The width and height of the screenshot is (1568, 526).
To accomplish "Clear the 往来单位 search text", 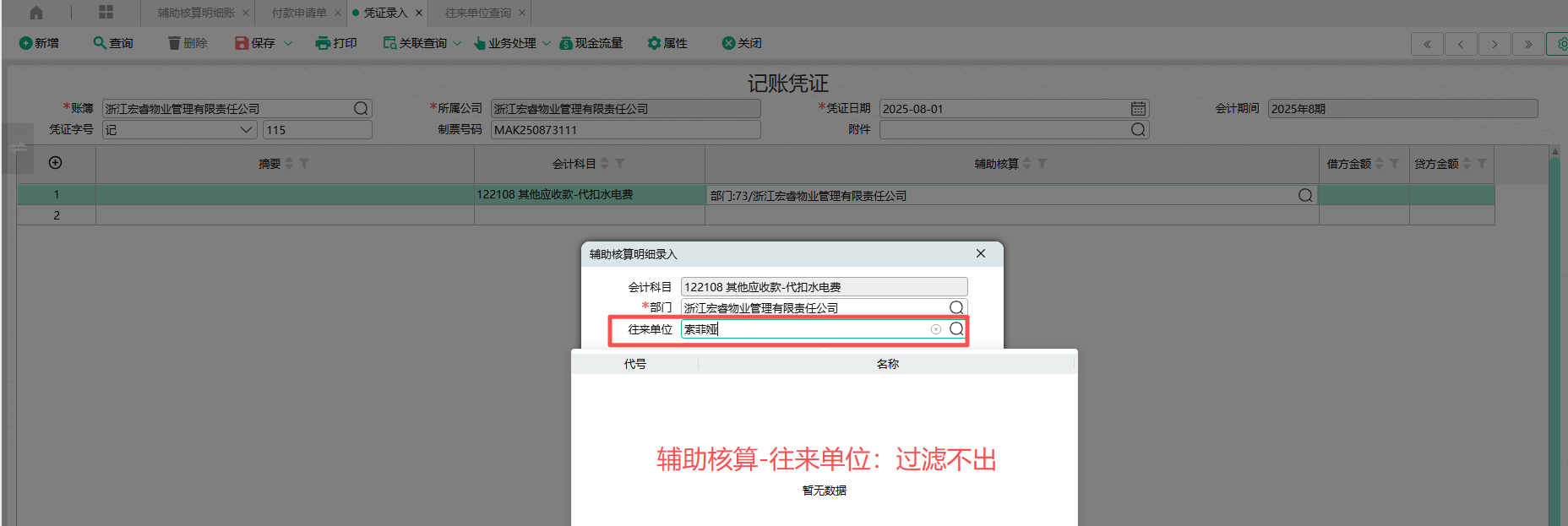I will pos(936,329).
